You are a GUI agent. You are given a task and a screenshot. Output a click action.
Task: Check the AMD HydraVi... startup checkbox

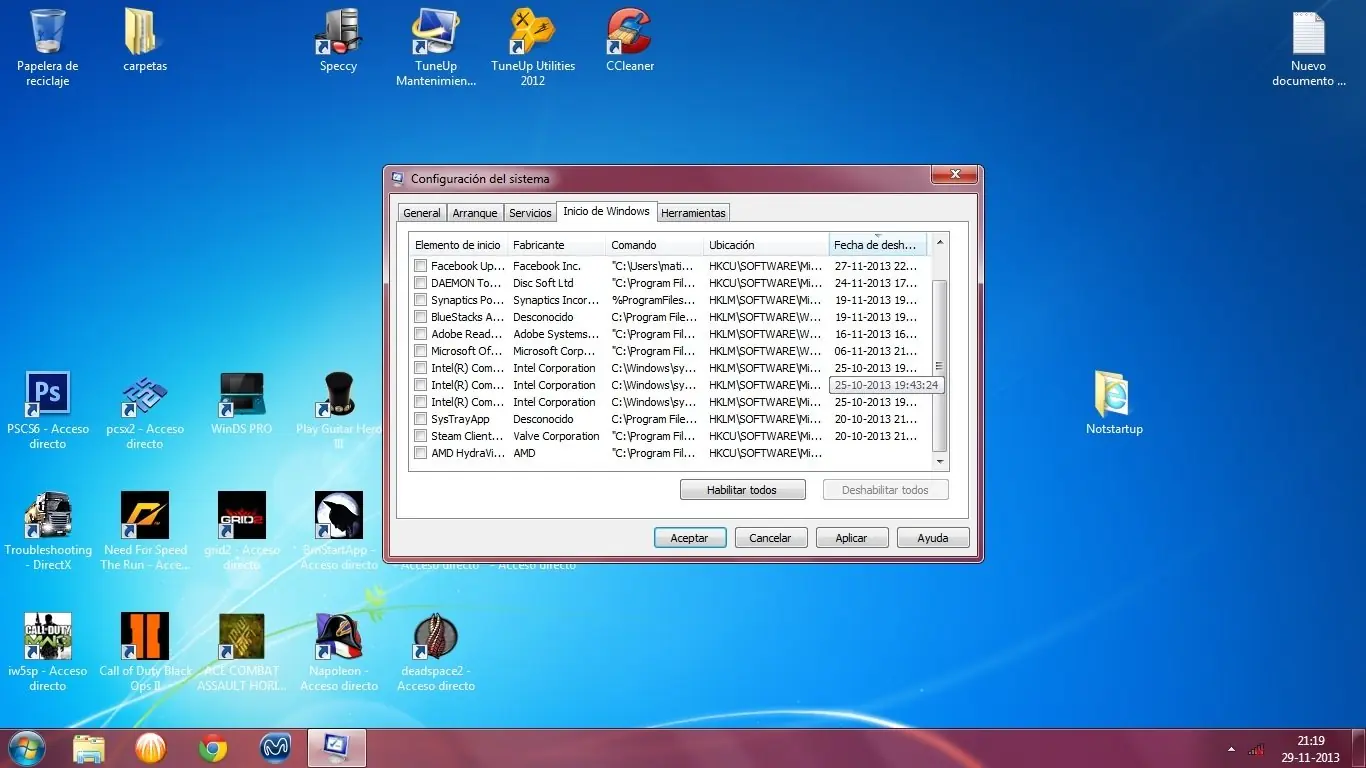(420, 453)
